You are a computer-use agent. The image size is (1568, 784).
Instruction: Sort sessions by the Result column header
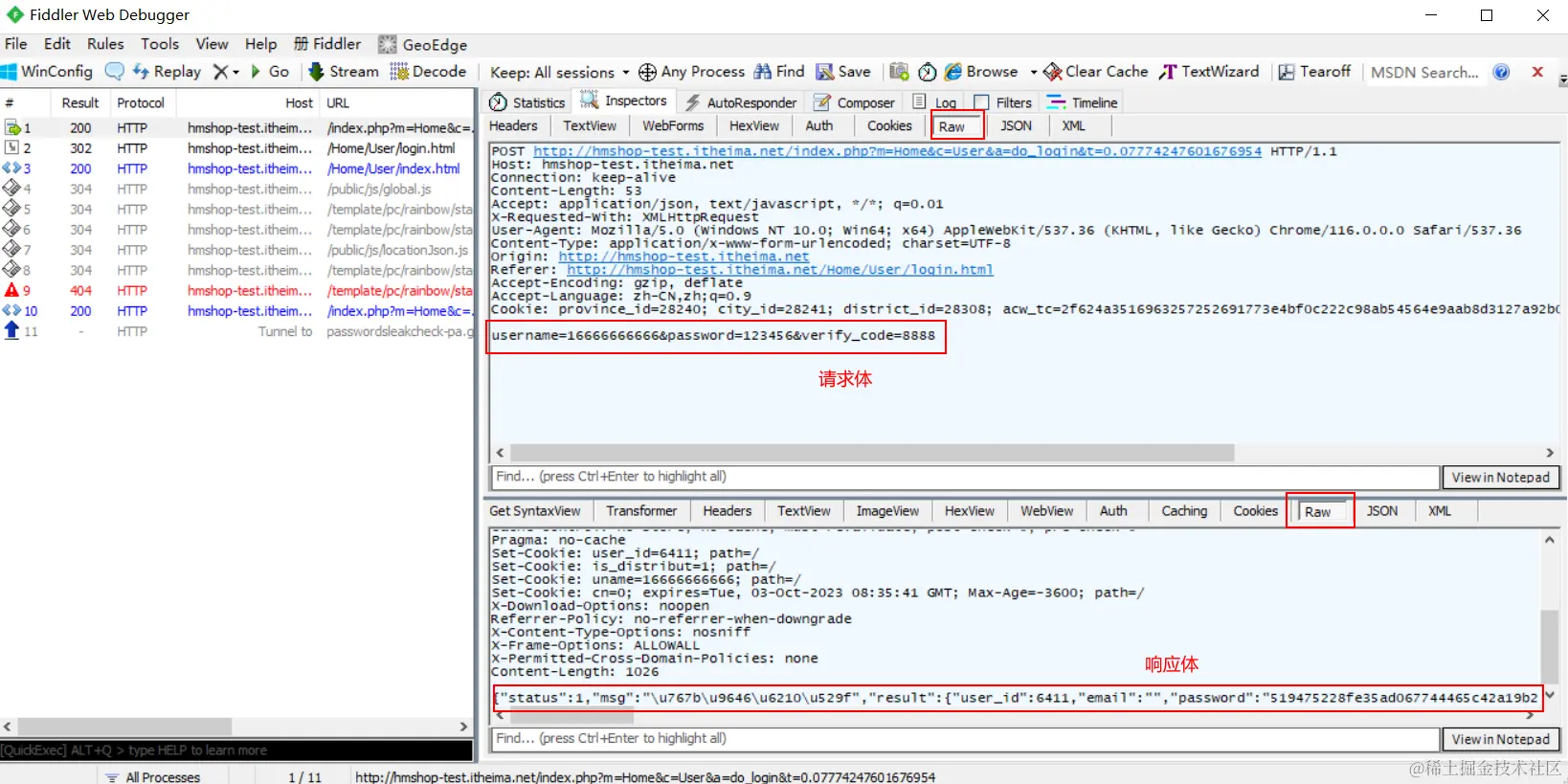point(80,102)
